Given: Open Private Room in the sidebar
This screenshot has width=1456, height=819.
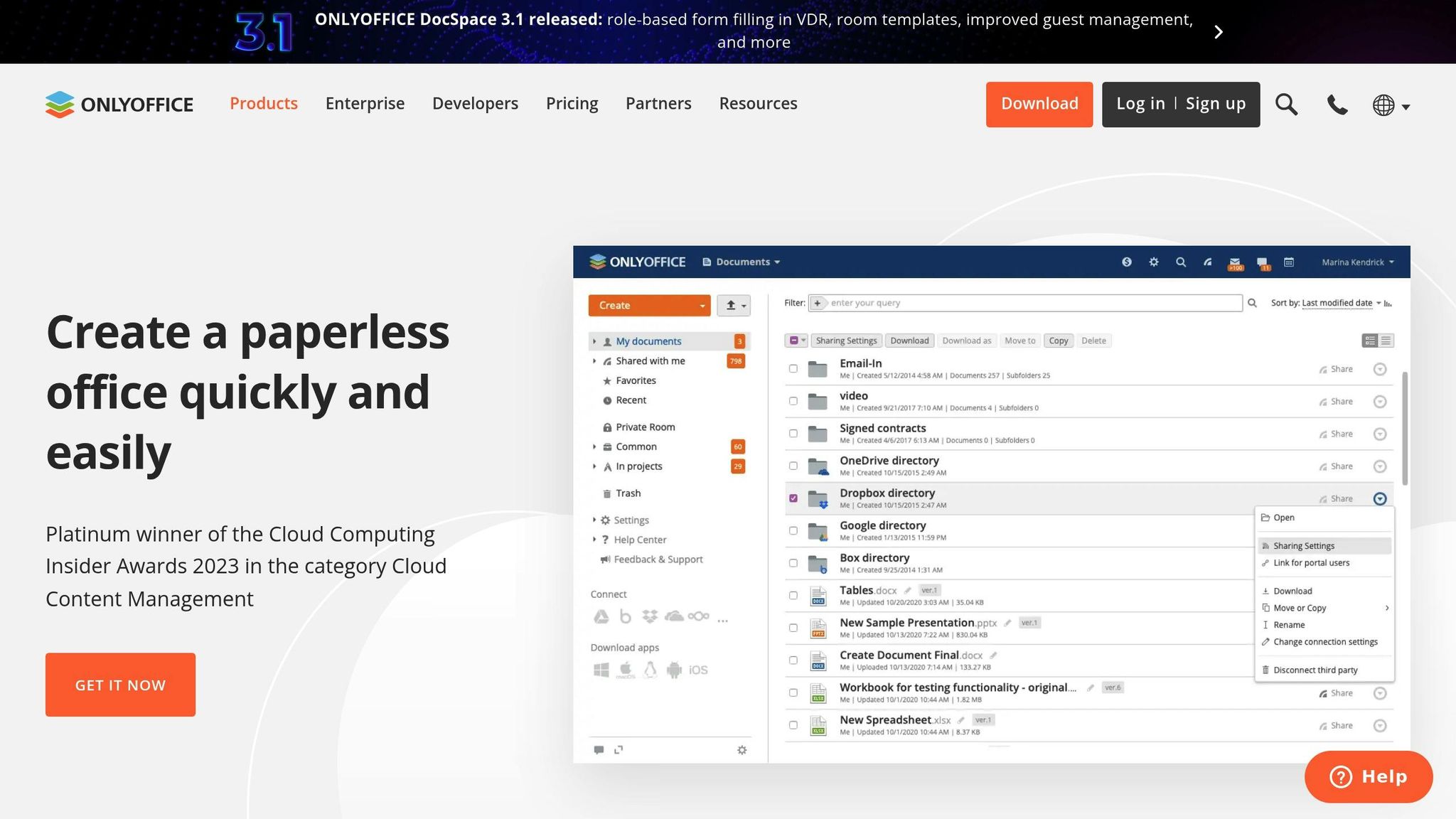Looking at the screenshot, I should coord(645,427).
